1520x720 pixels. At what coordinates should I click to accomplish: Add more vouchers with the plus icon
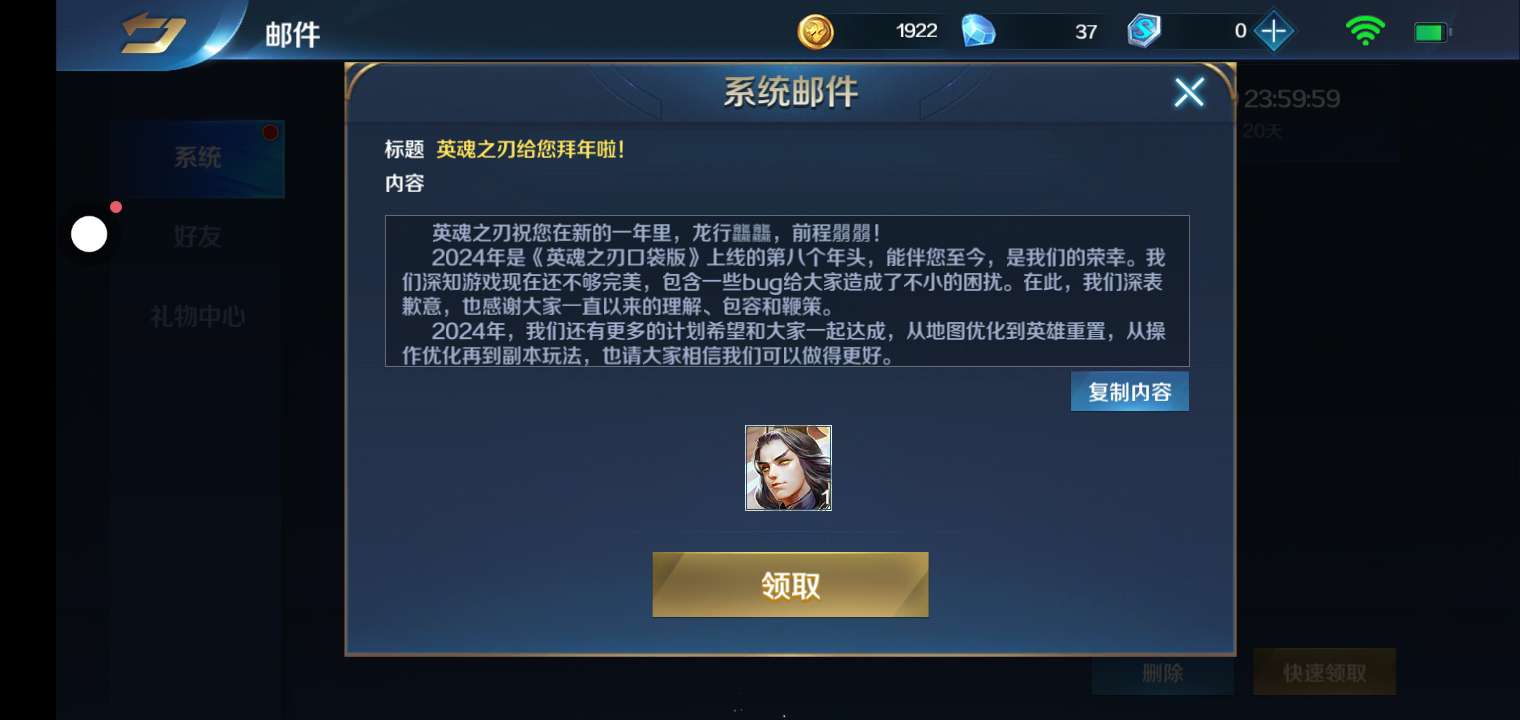point(1273,31)
